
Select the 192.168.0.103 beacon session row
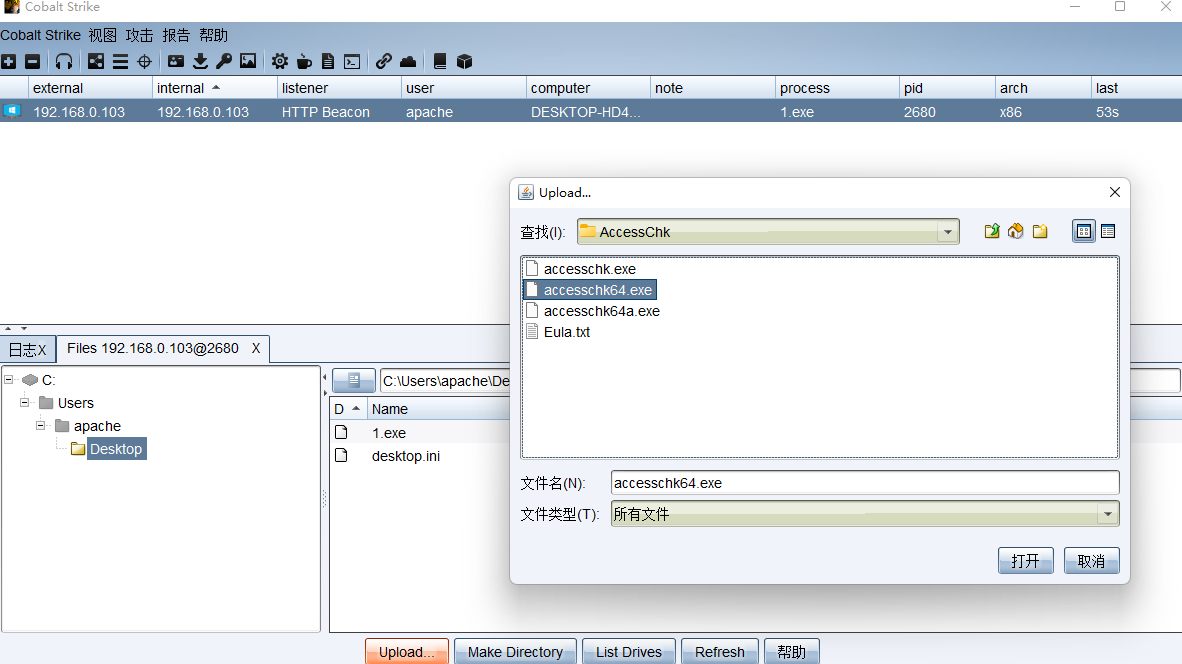pos(591,112)
